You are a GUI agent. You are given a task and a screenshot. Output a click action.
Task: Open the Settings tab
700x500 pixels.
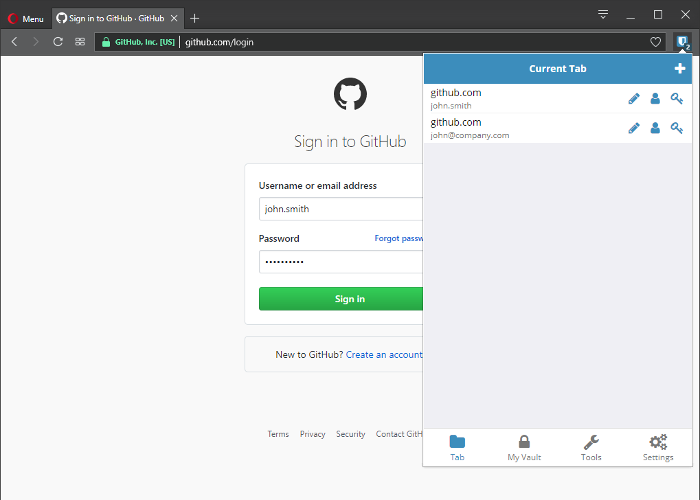[657, 448]
